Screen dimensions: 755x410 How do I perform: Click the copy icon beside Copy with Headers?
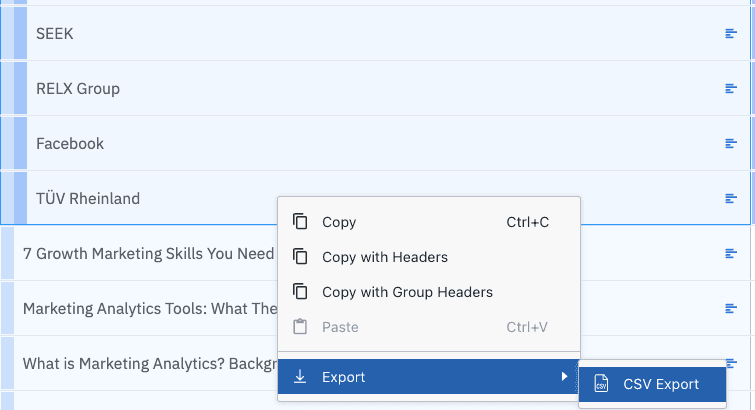[x=300, y=257]
